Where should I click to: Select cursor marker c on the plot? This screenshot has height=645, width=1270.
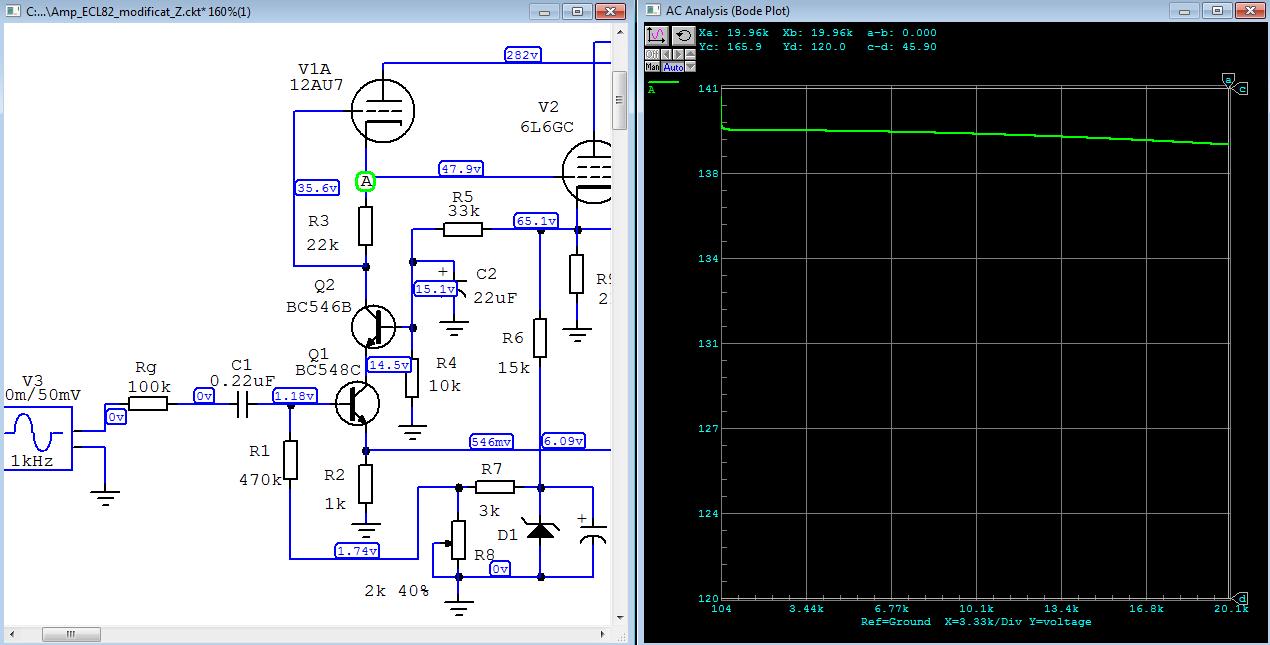tap(1242, 89)
